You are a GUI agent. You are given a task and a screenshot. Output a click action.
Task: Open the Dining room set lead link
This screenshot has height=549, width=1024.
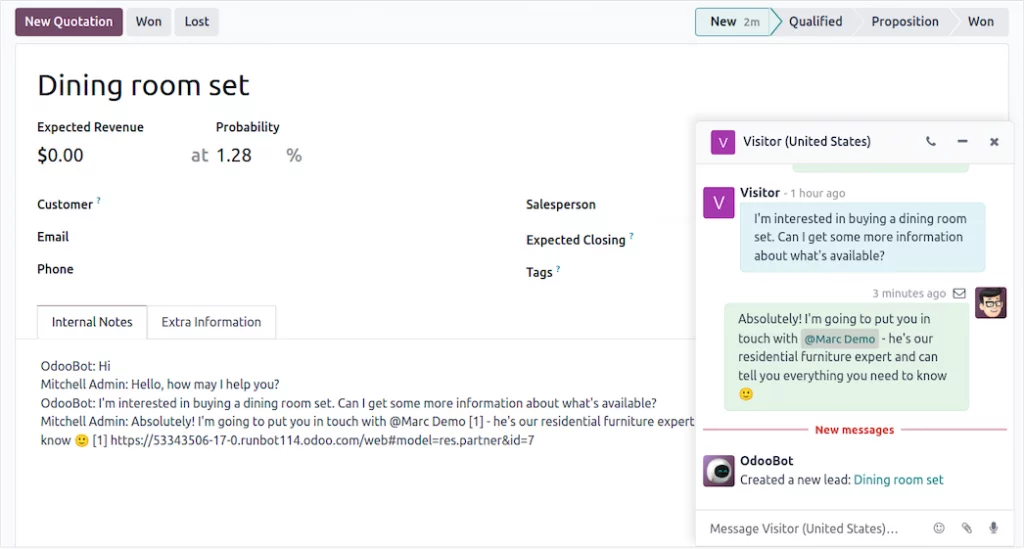click(x=898, y=480)
